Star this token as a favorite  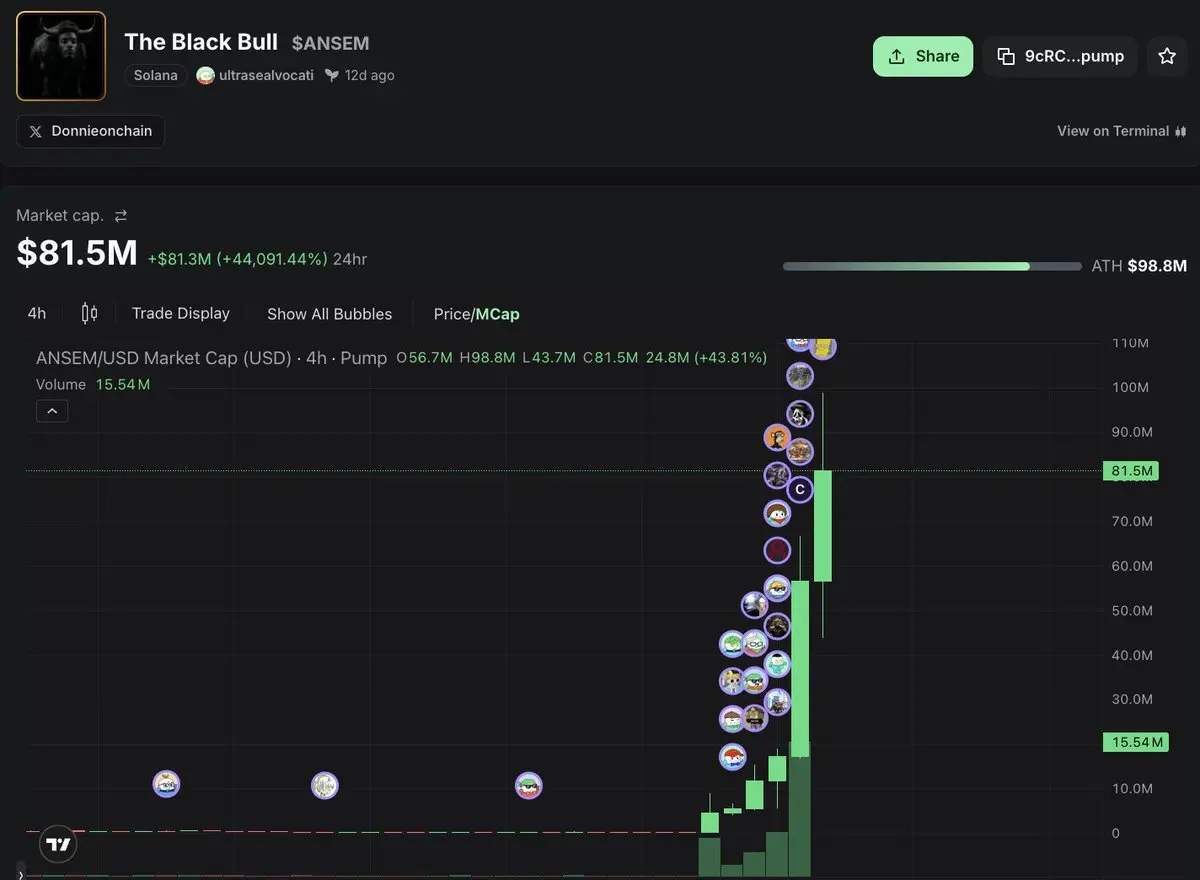point(1167,56)
